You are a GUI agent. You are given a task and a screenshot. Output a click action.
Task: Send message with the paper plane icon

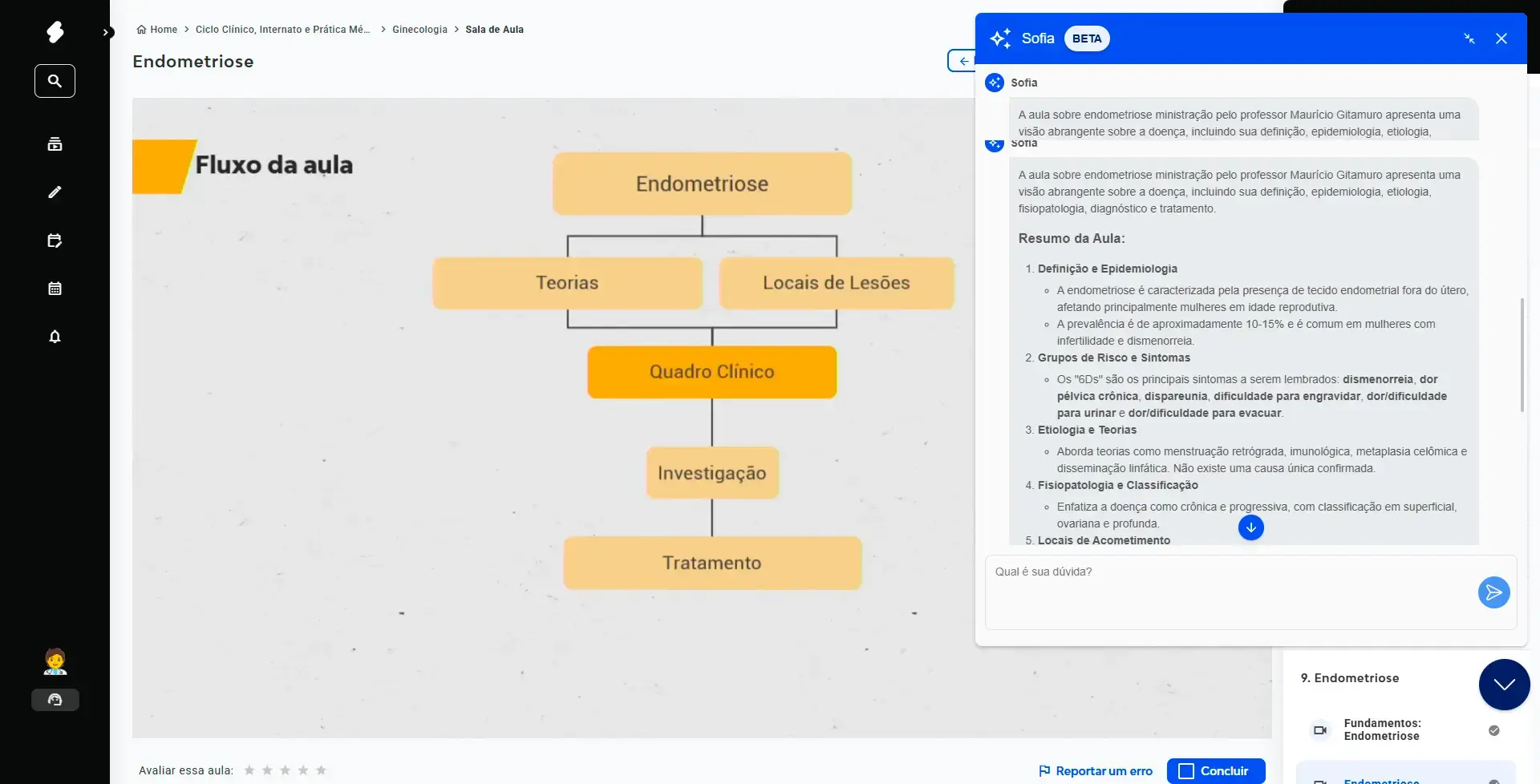1493,592
